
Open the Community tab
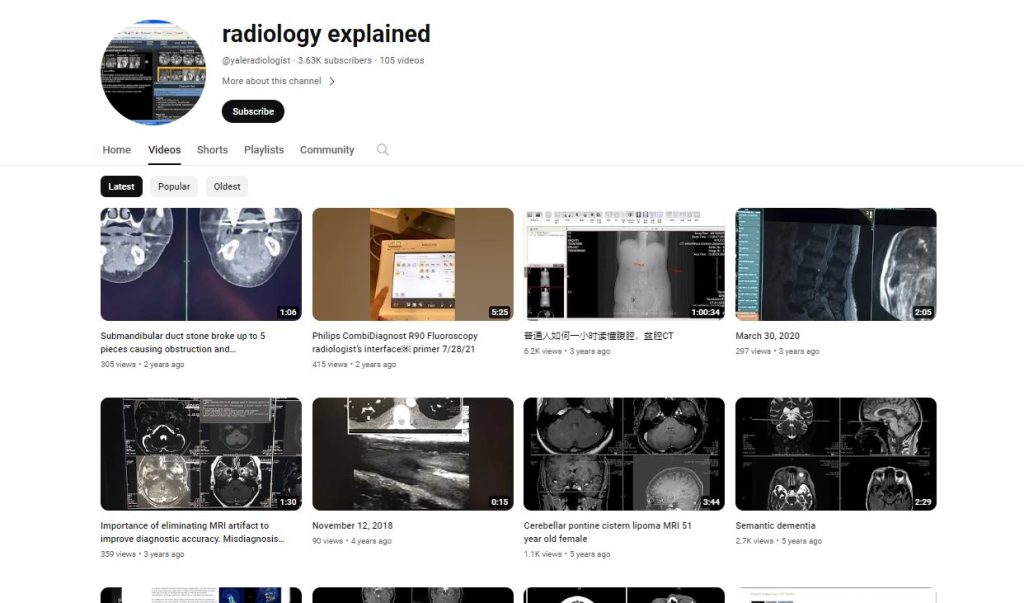click(x=327, y=150)
